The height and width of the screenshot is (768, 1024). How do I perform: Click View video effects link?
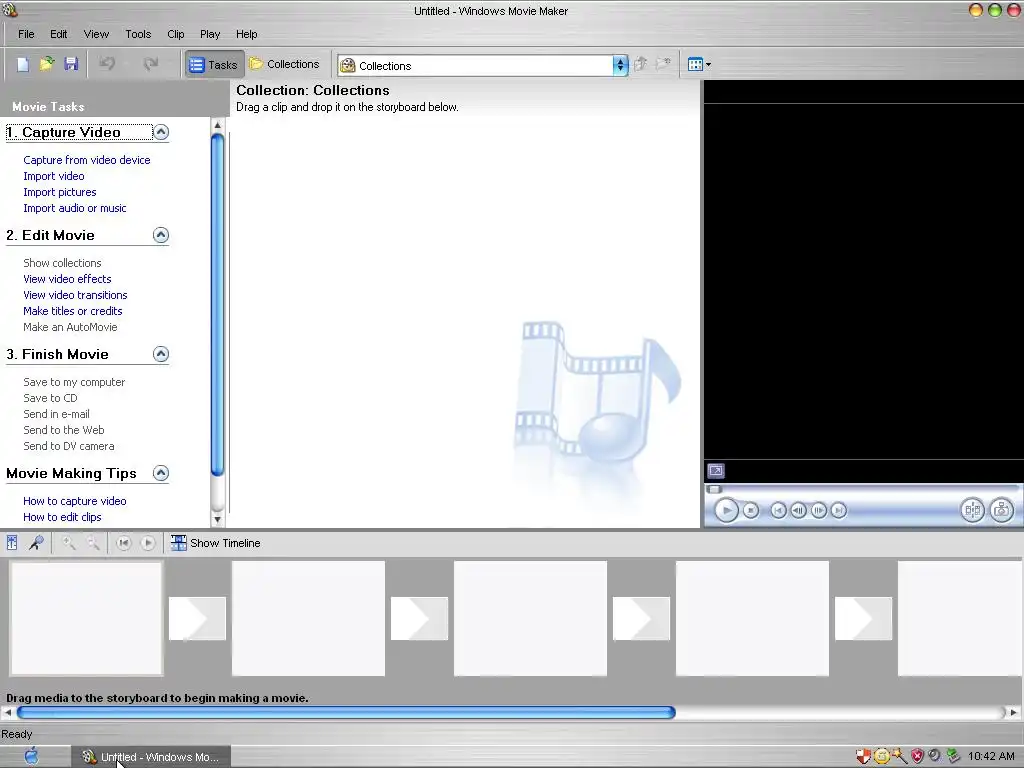coord(67,279)
